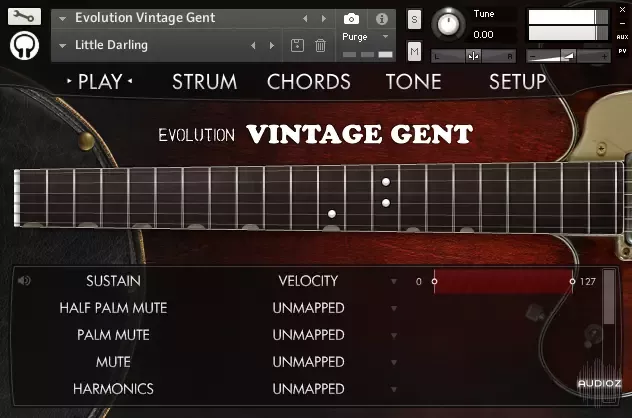The image size is (632, 418).
Task: Click the UNMAPPED label for PALM MUTE
Action: pyautogui.click(x=308, y=335)
